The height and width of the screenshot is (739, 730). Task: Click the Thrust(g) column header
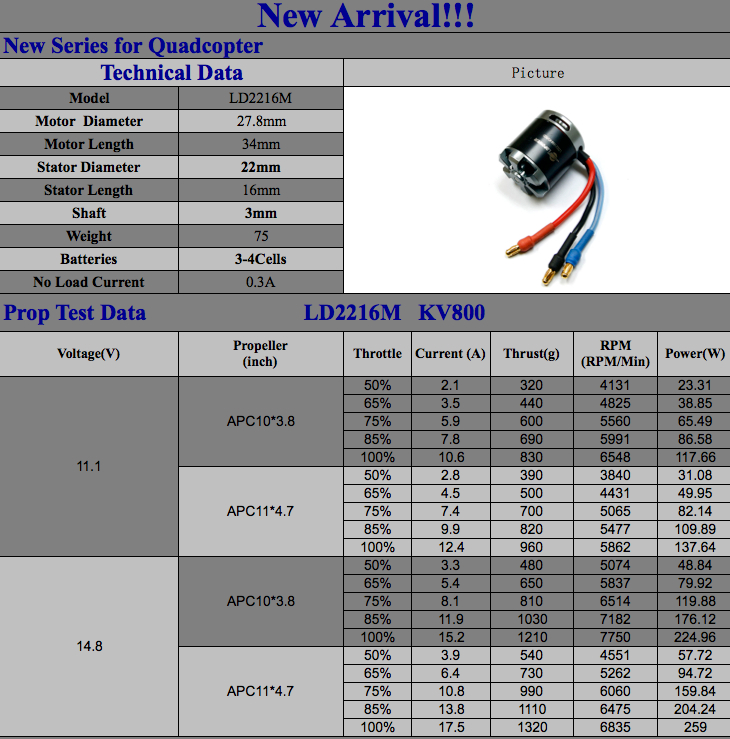point(531,354)
